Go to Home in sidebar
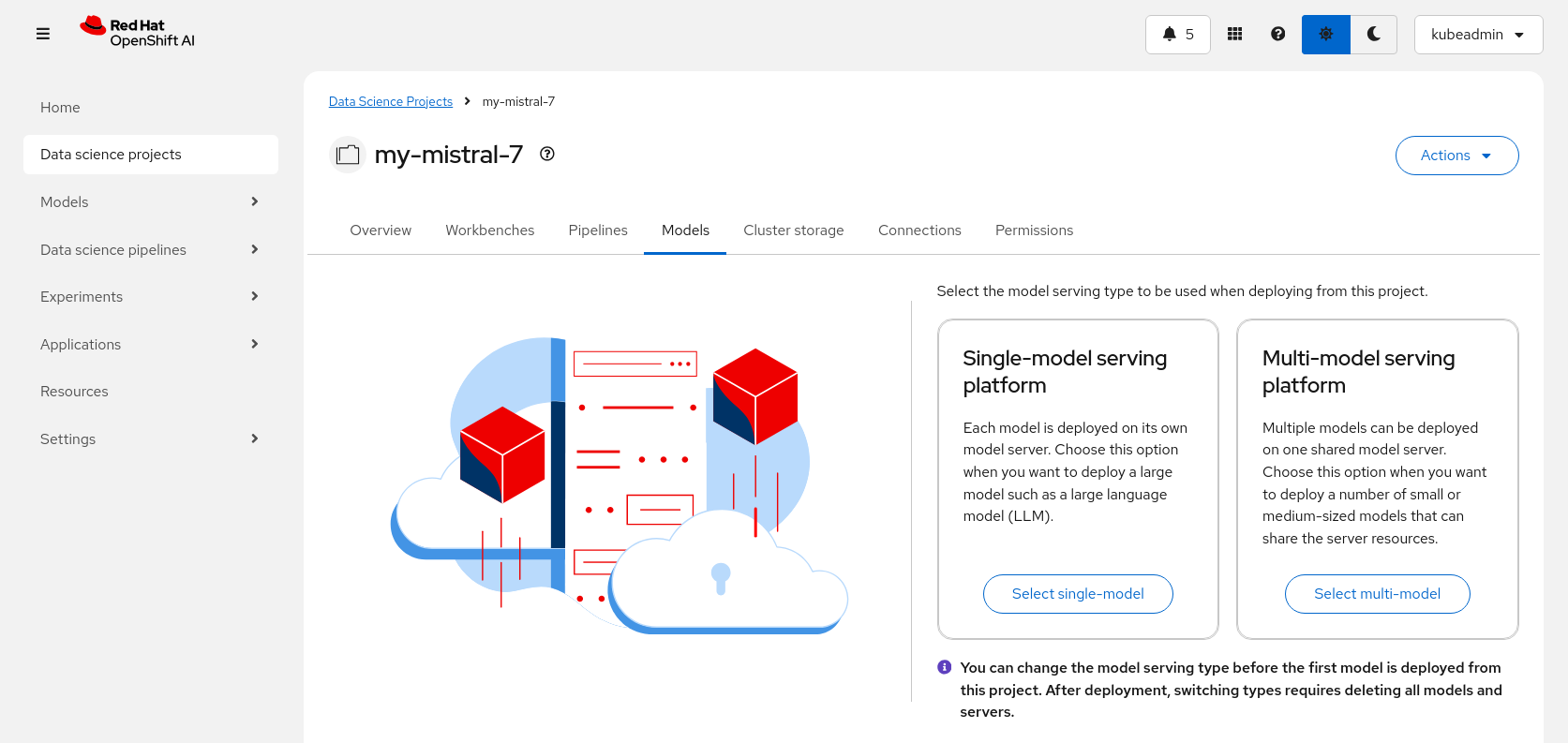Viewport: 1568px width, 743px height. [x=151, y=108]
